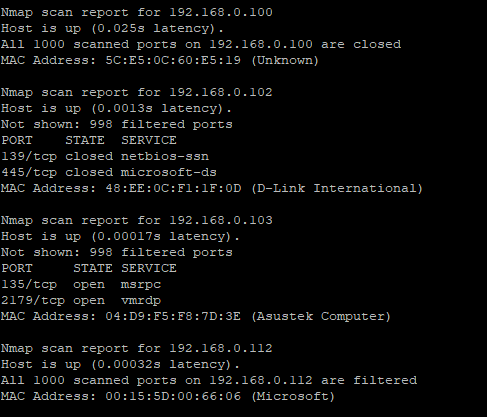Viewport: 487px width, 417px height.
Task: Click the D-Link International vendor text
Action: 337,188
